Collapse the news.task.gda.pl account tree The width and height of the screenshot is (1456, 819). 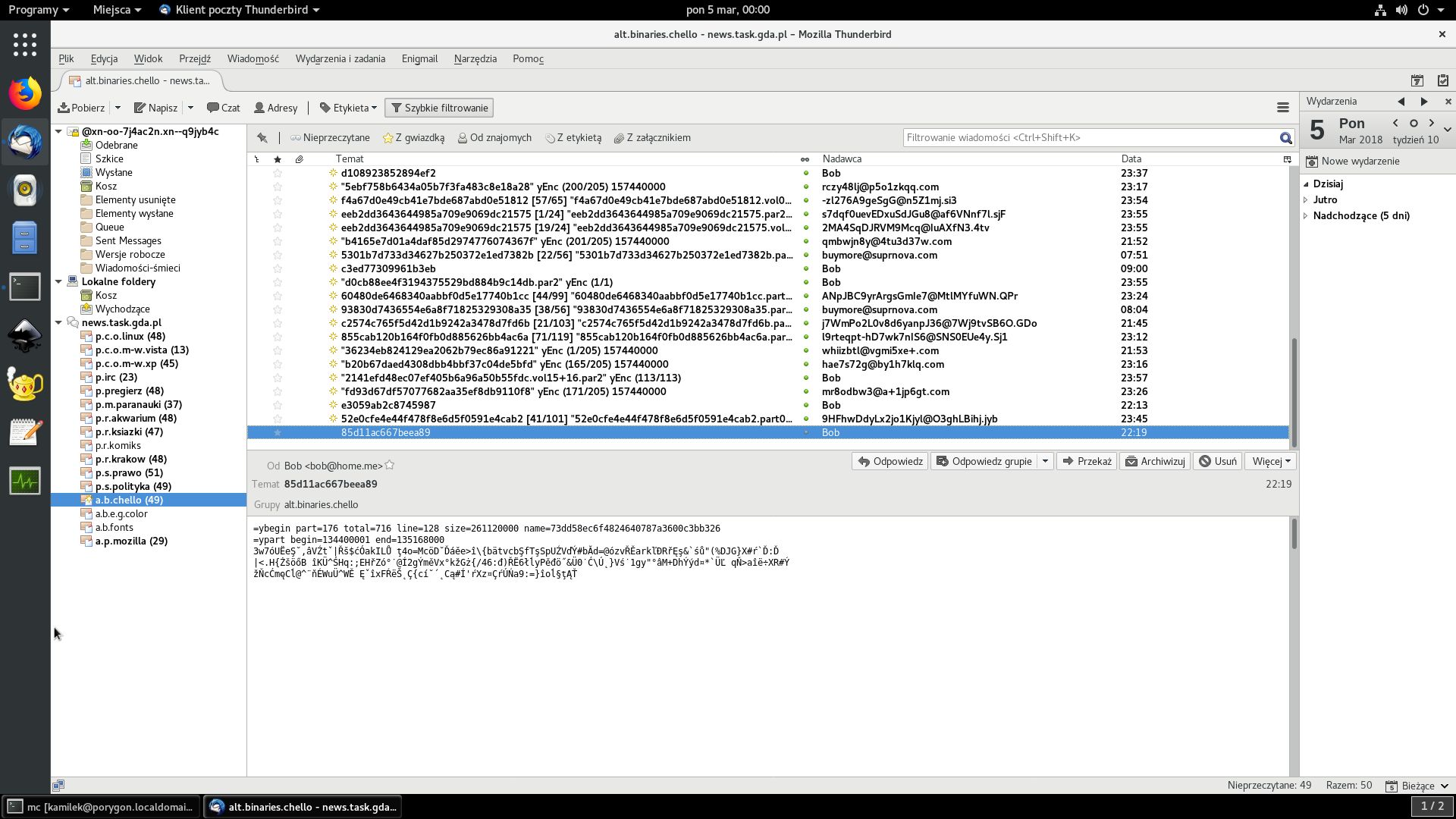[x=58, y=322]
